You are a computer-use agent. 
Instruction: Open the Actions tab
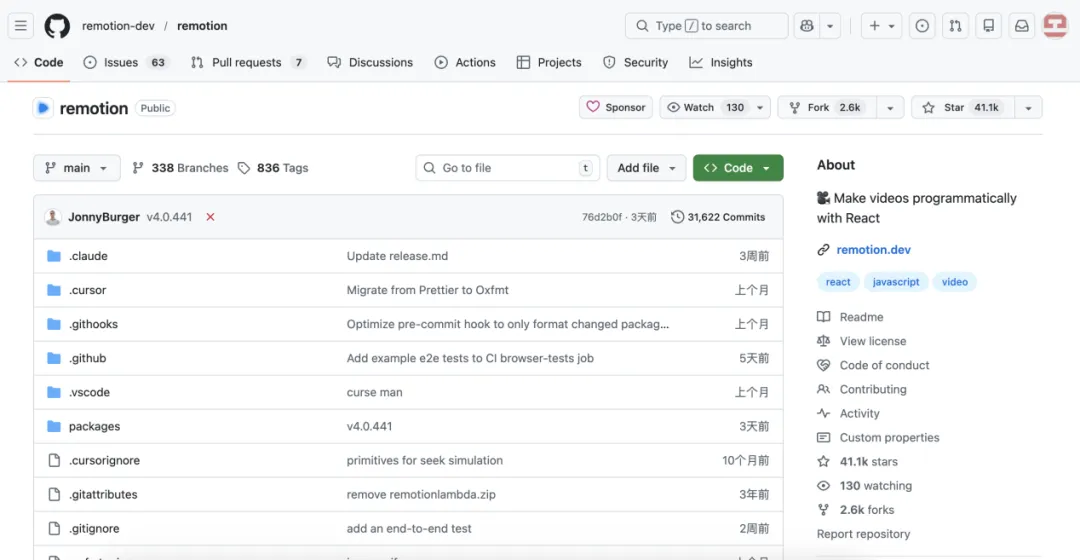(465, 62)
